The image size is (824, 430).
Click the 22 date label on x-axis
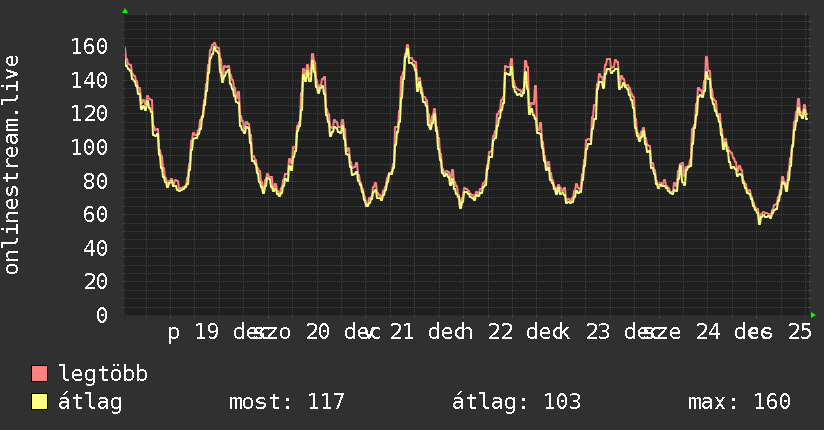pyautogui.click(x=500, y=332)
